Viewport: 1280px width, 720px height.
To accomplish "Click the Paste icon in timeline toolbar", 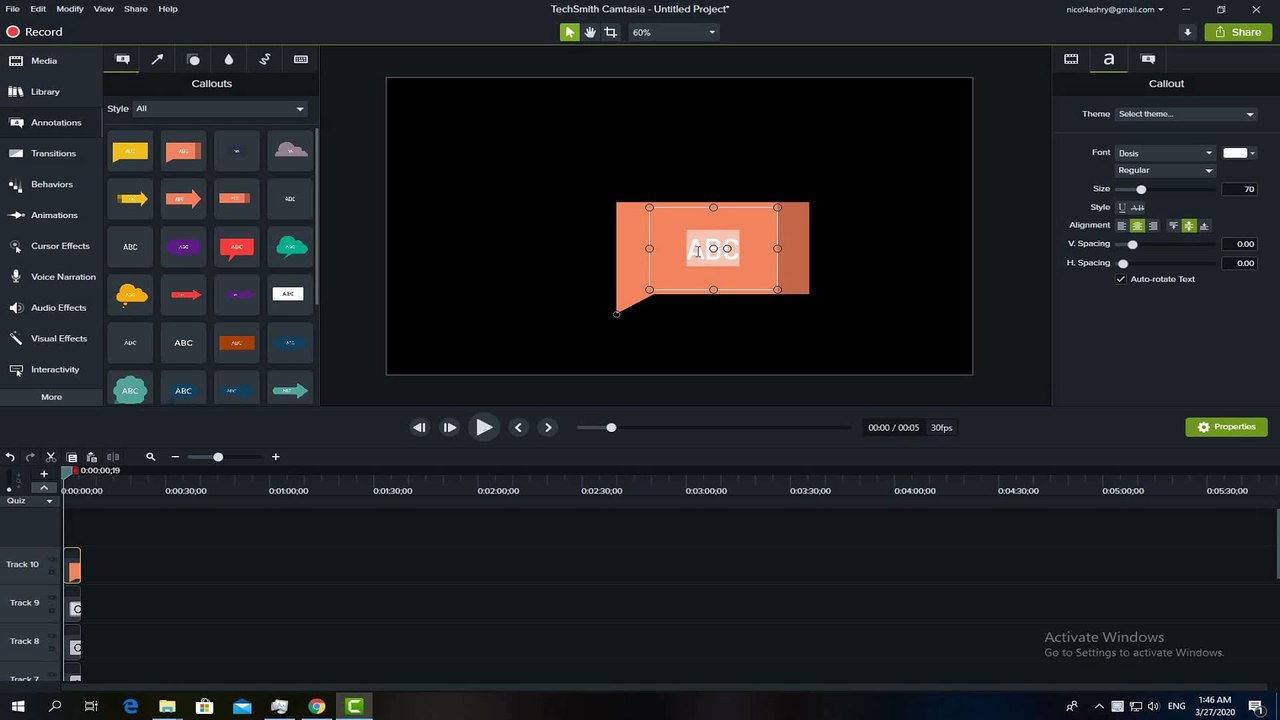I will pyautogui.click(x=91, y=457).
